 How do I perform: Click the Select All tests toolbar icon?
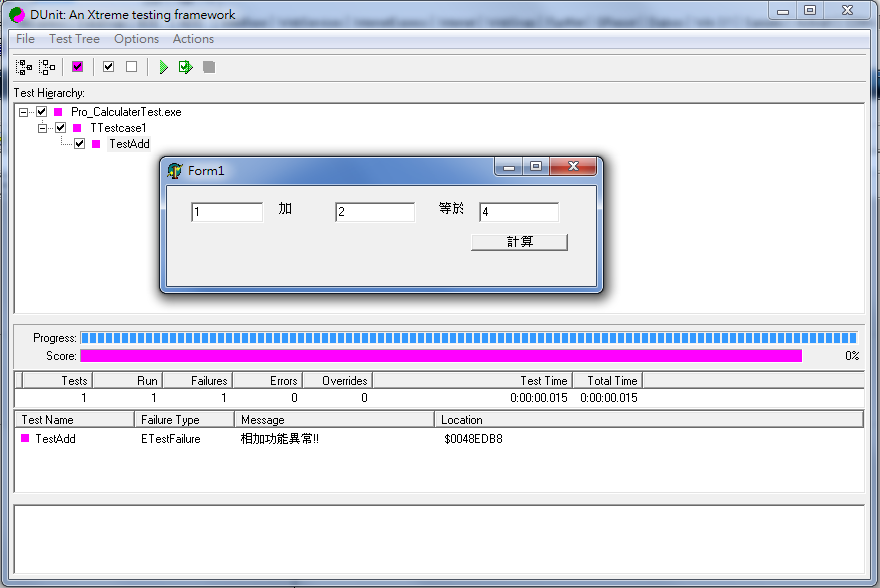click(24, 67)
